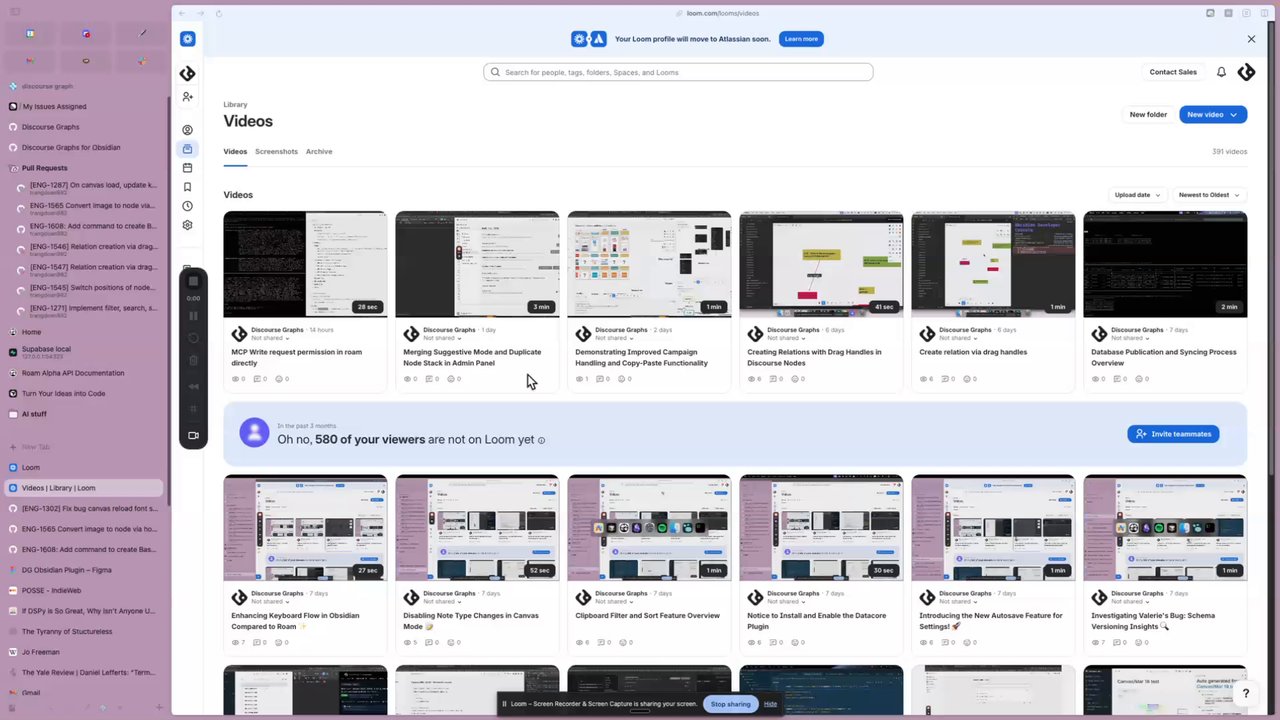Open the Discourse Graphs workspace icon in sidebar
Image resolution: width=1280 pixels, height=720 pixels.
tap(187, 74)
